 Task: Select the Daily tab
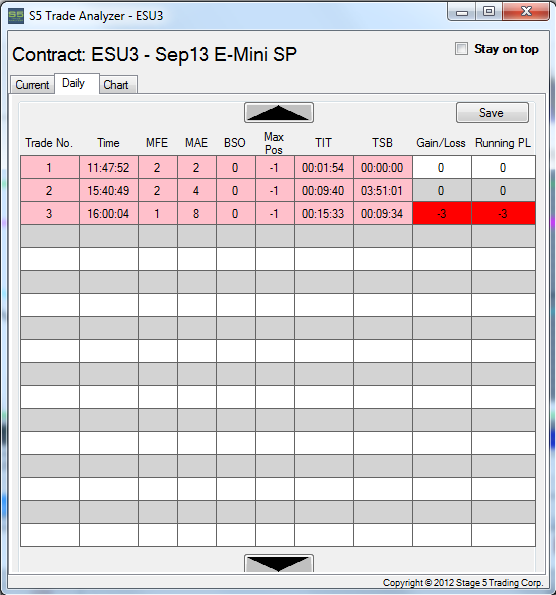click(x=77, y=83)
